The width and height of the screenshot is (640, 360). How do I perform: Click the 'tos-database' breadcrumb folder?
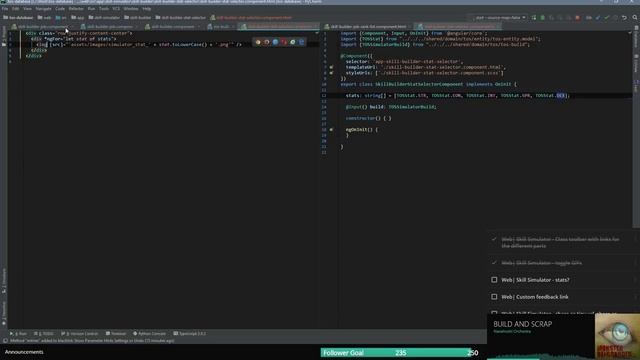click(18, 18)
